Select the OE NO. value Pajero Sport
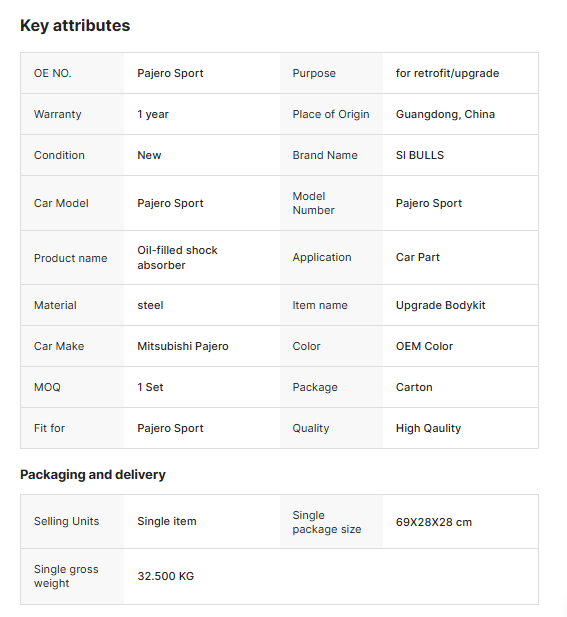Viewport: 567px width, 617px height. pyautogui.click(x=170, y=73)
